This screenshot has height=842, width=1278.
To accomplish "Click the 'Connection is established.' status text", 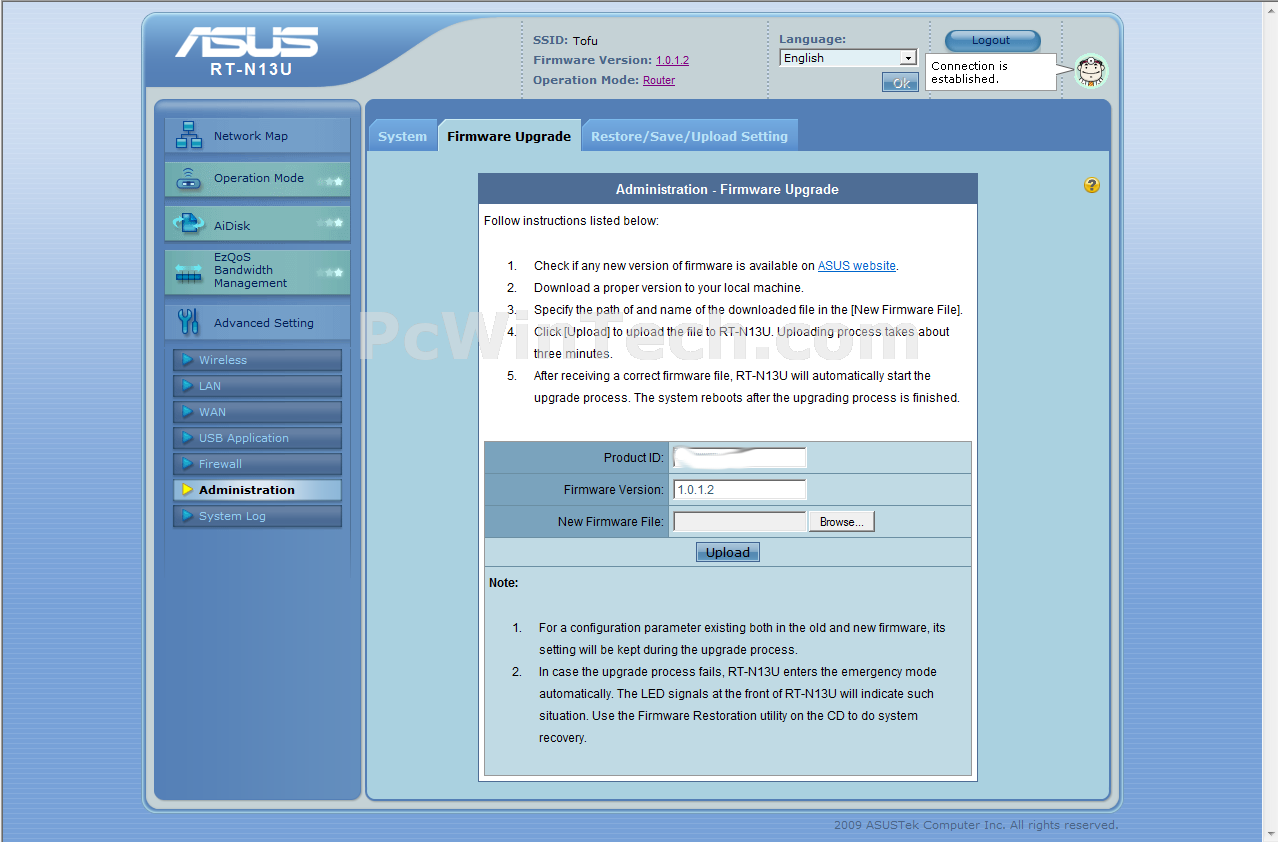I will point(969,72).
